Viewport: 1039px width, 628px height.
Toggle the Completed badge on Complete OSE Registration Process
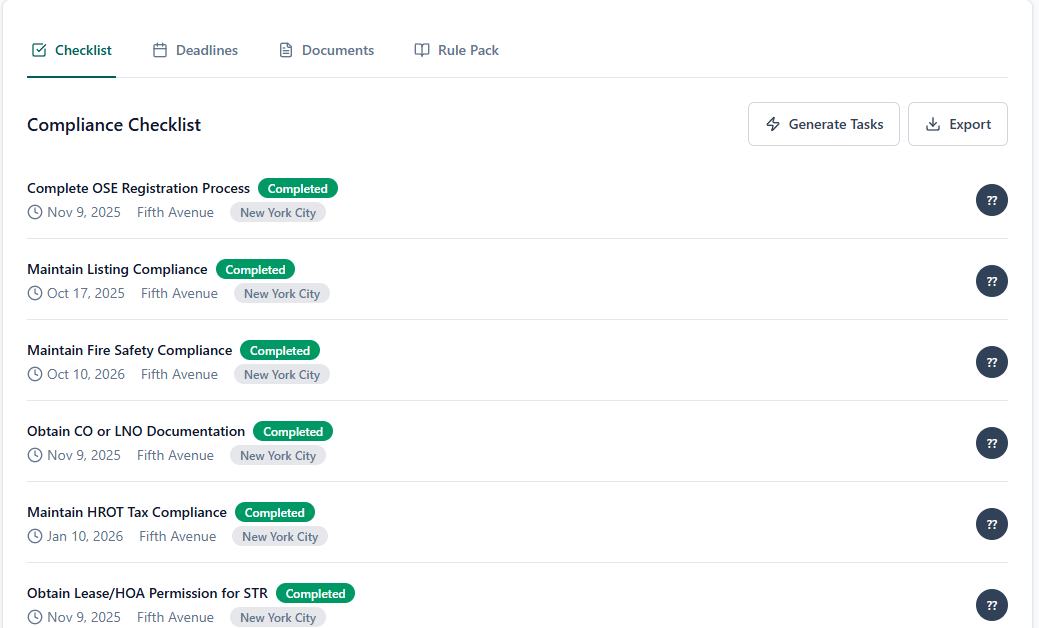[297, 188]
